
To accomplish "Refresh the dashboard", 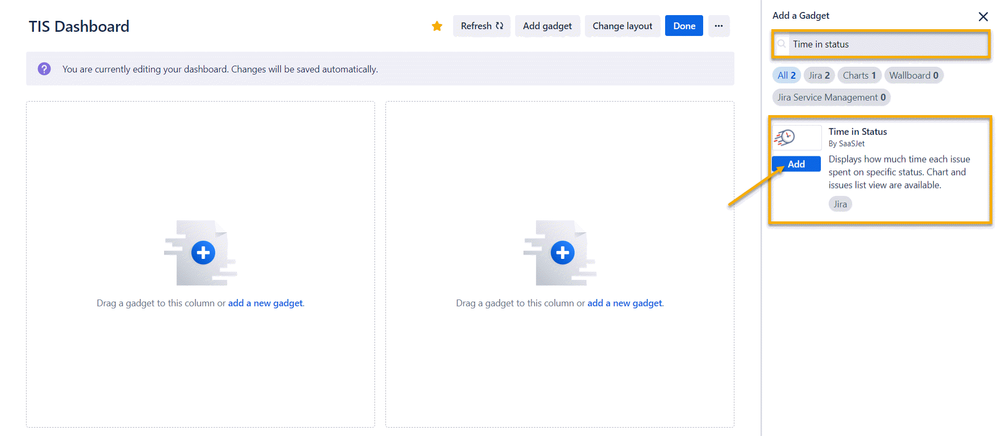I will (x=482, y=26).
